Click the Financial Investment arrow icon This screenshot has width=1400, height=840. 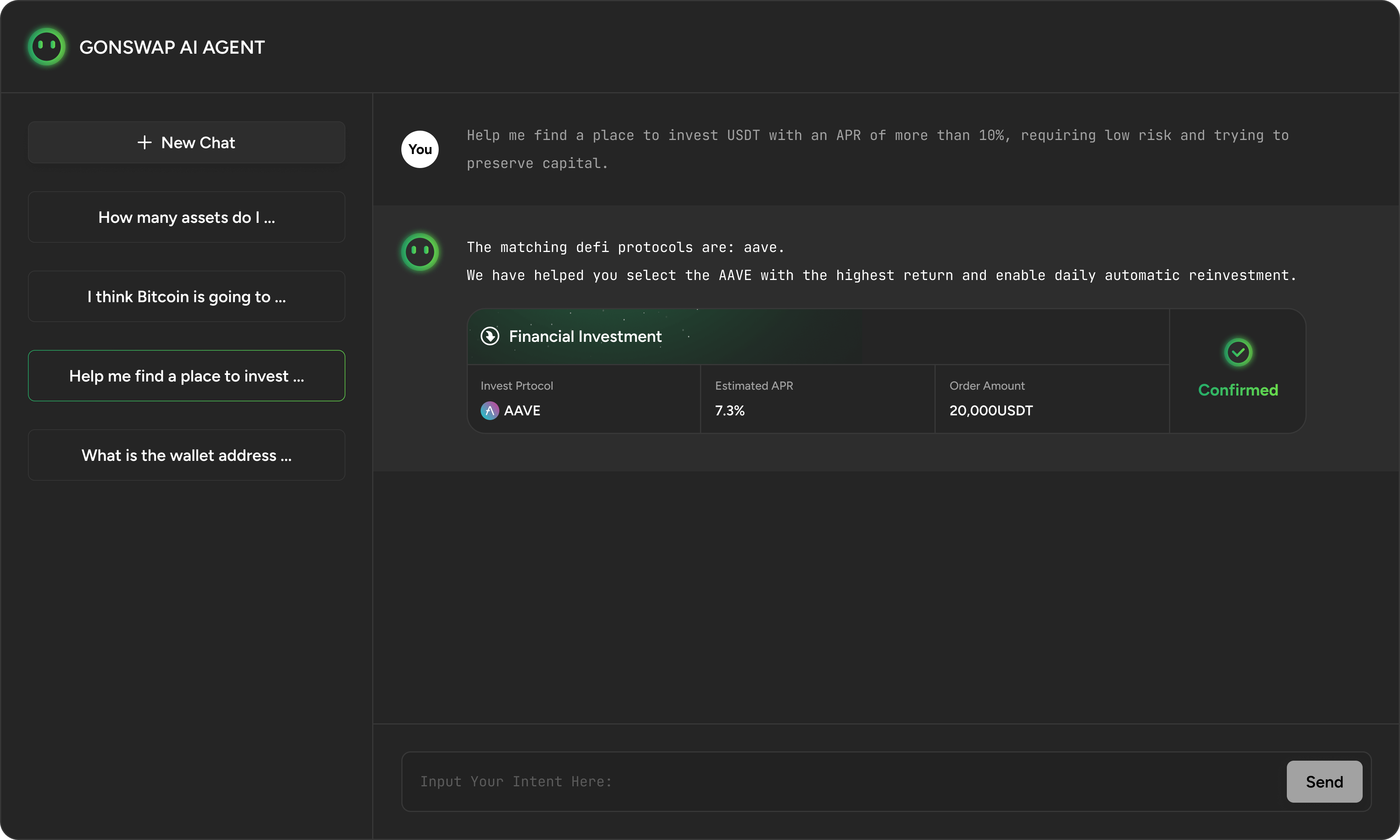point(490,336)
